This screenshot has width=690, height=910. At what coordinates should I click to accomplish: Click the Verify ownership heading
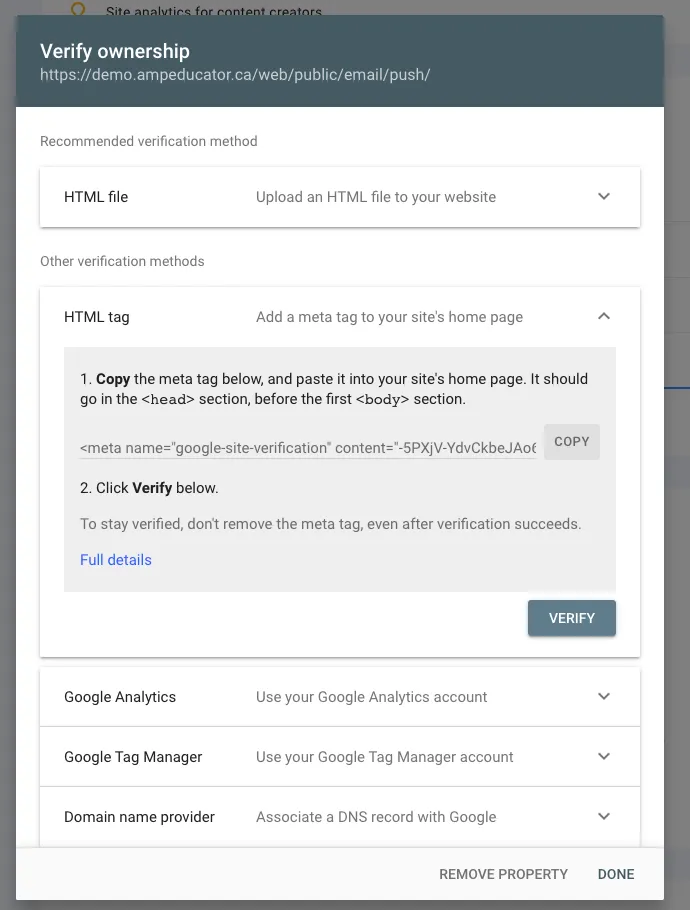(115, 51)
